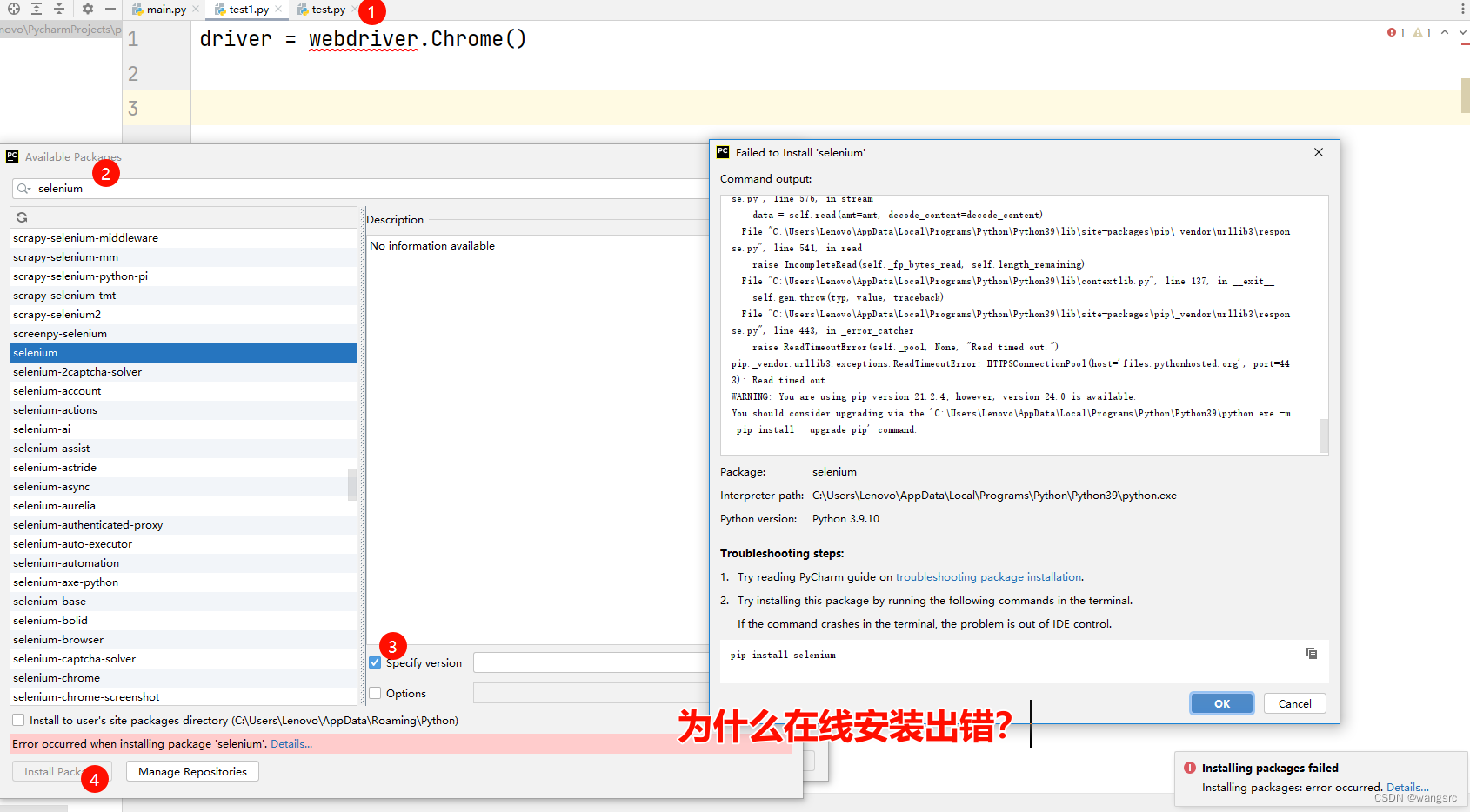Toggle the Specify version checkbox
The height and width of the screenshot is (812, 1470).
coord(375,662)
